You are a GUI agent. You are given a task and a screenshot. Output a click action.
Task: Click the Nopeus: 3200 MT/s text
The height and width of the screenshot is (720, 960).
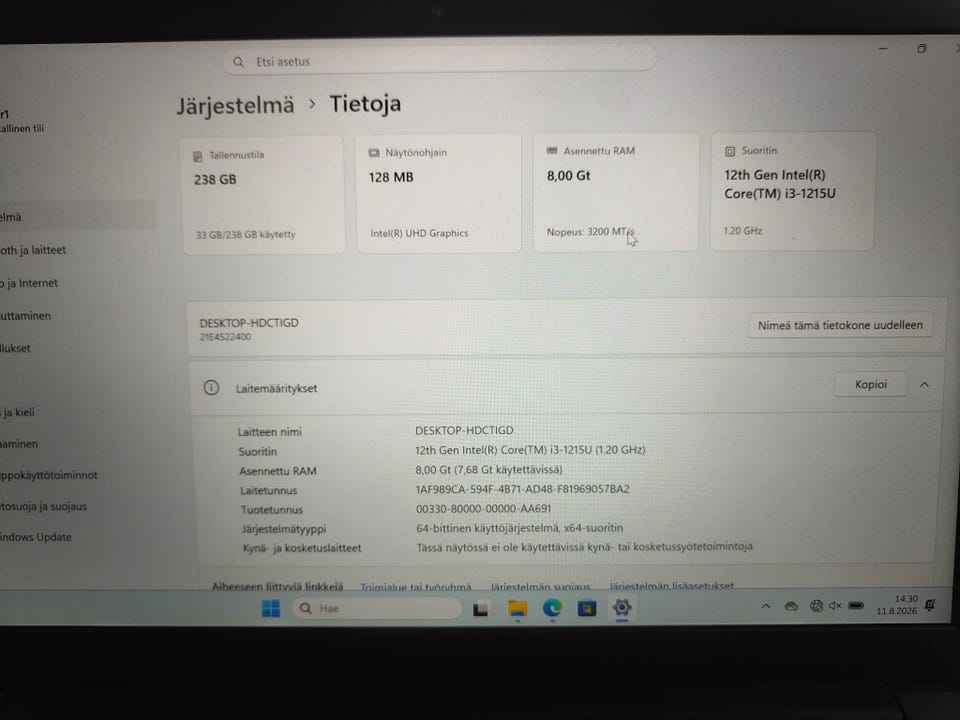click(590, 231)
